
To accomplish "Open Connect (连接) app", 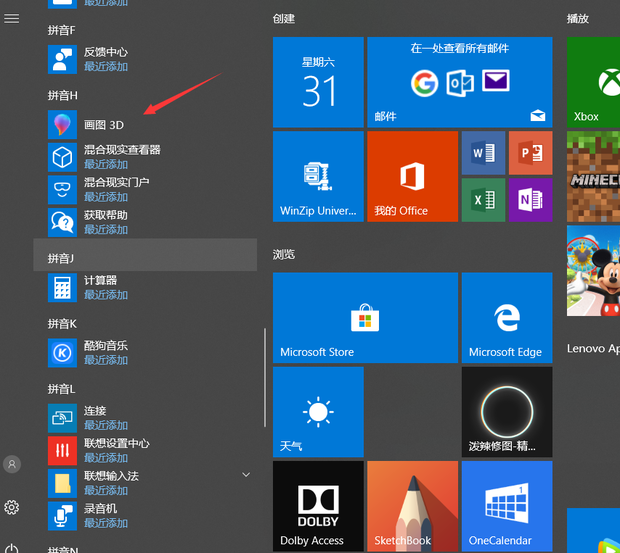I will coord(152,418).
